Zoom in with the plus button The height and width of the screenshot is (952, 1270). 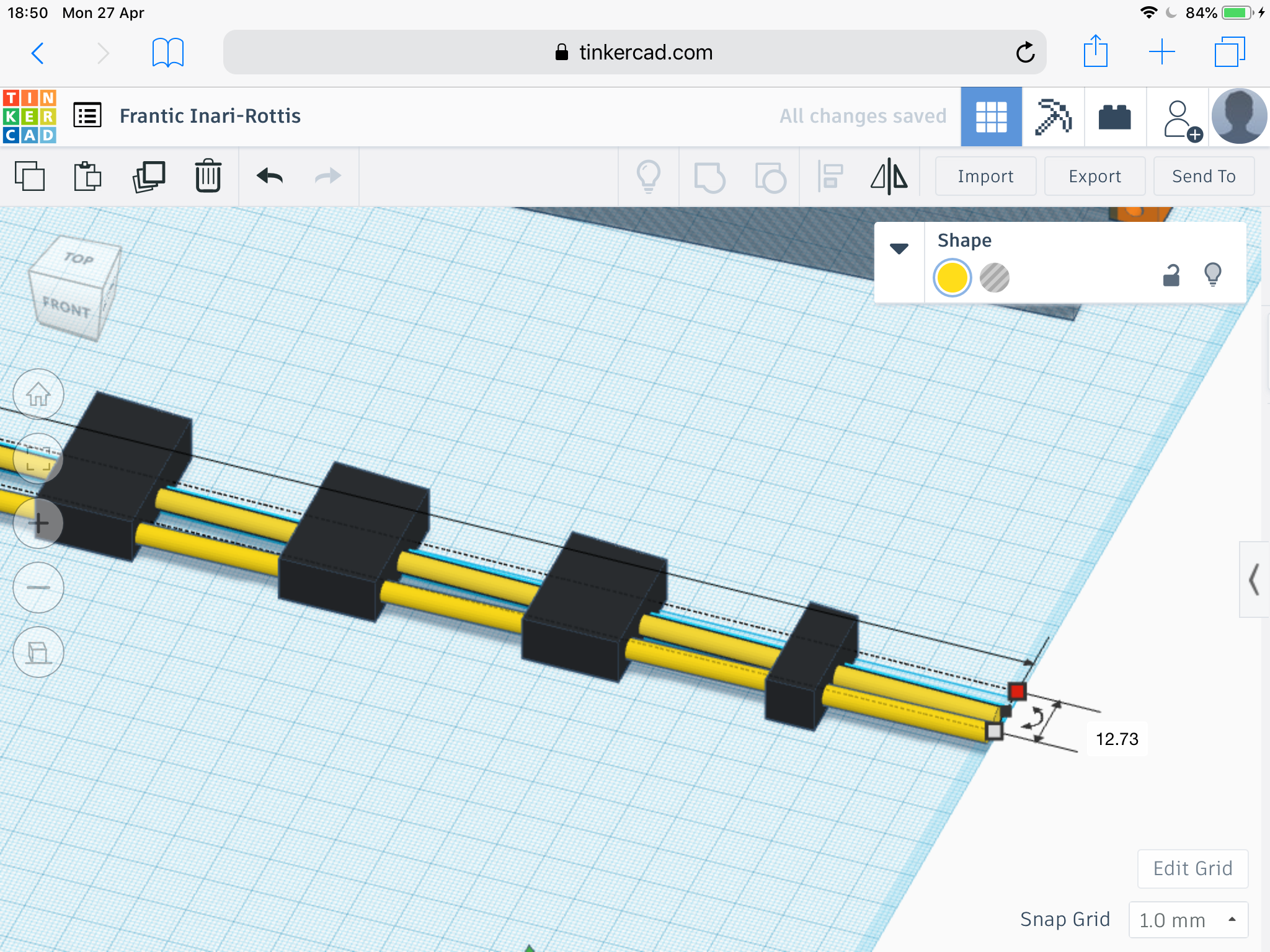coord(38,523)
